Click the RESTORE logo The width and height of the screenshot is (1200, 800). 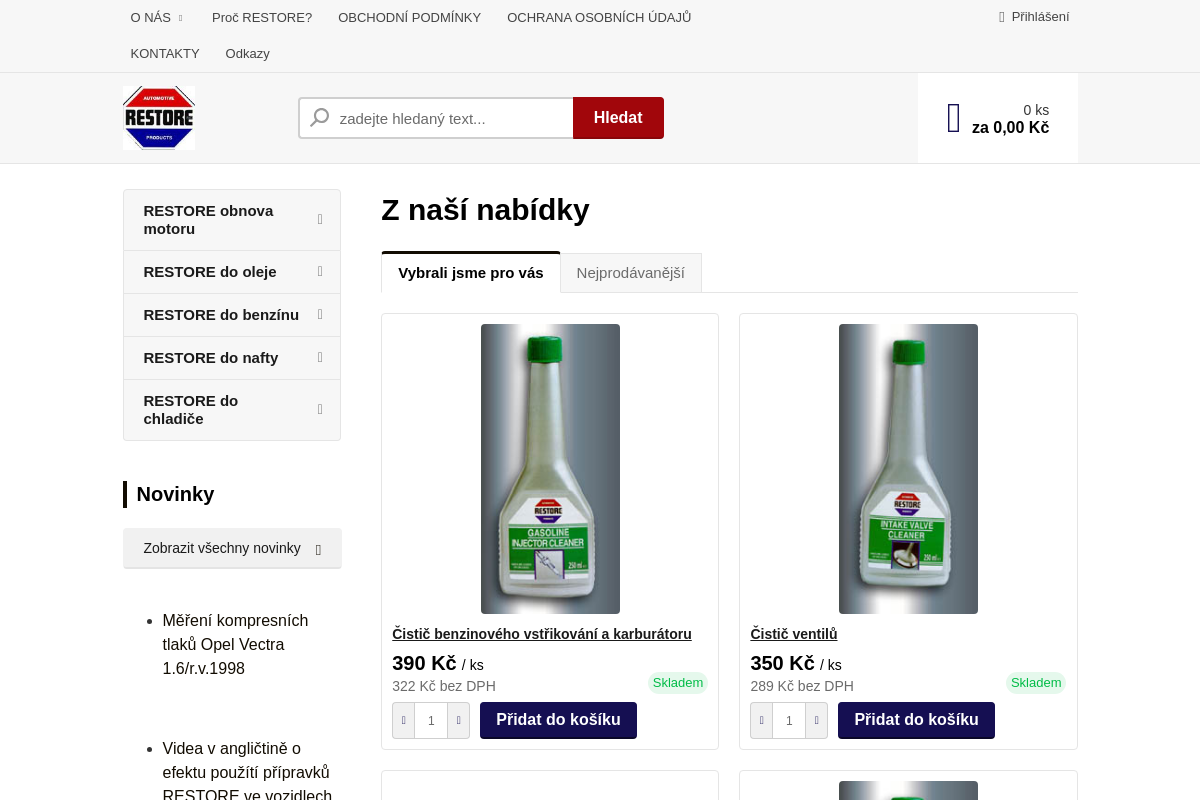coord(159,118)
